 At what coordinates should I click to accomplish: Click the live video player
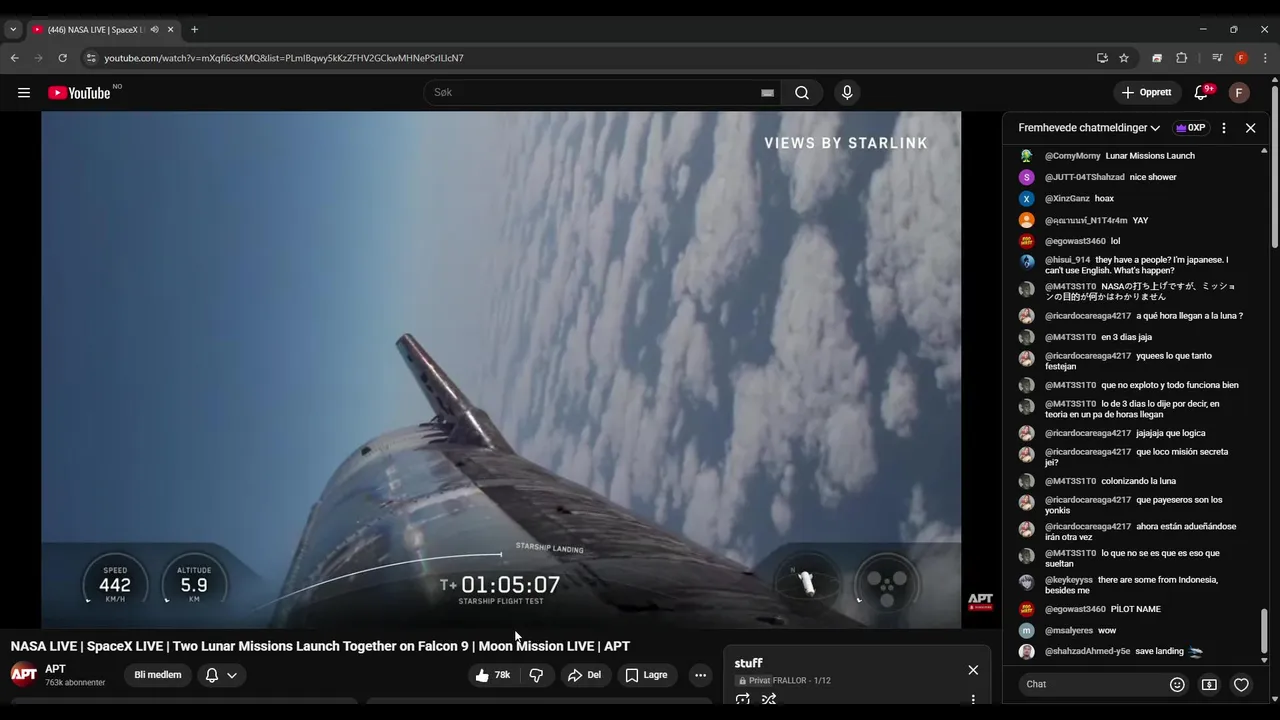coord(501,370)
